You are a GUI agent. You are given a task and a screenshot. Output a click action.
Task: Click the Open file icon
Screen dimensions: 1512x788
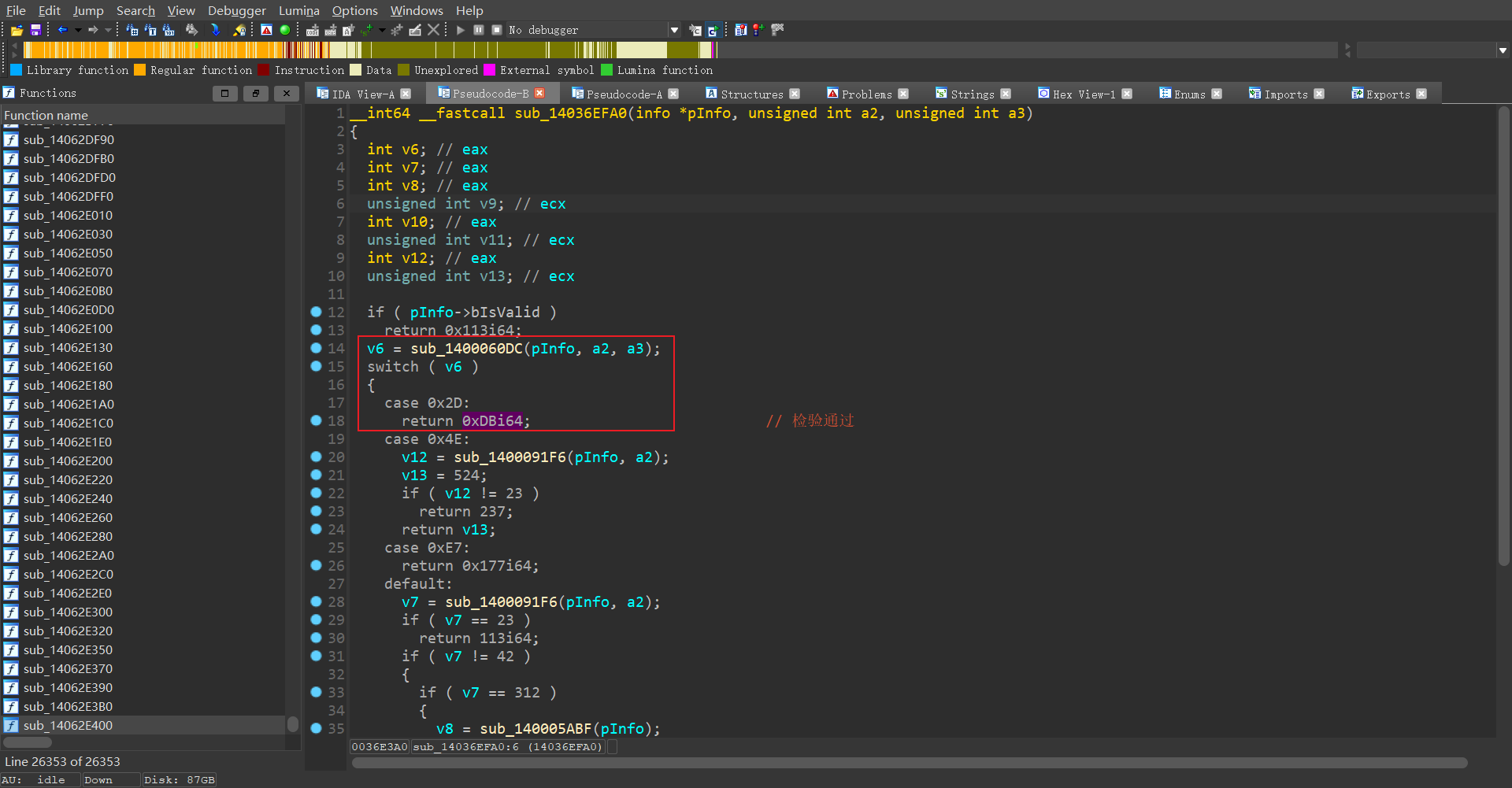click(17, 30)
